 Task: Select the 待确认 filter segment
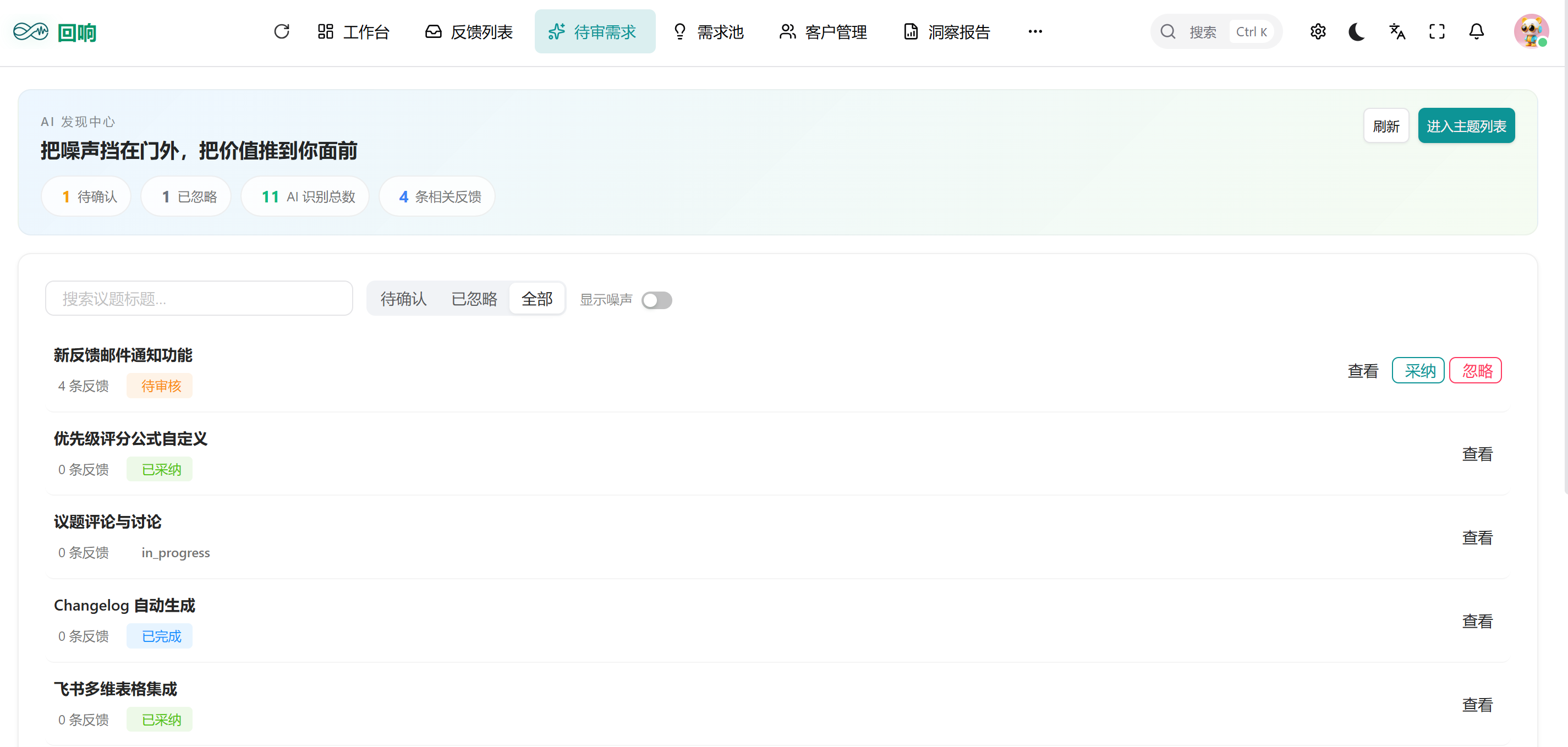[403, 299]
